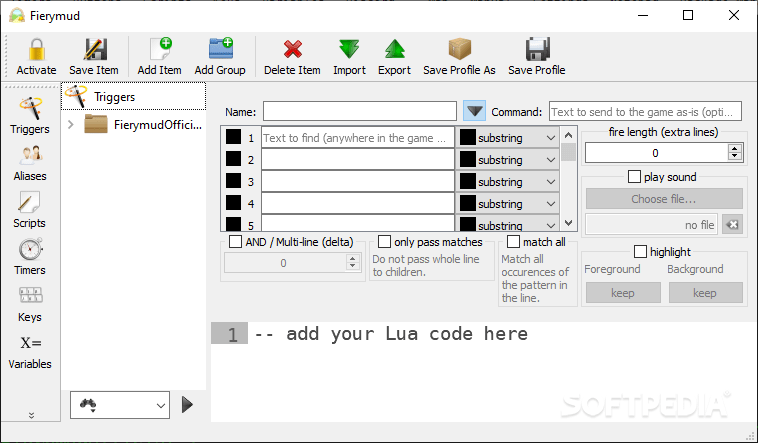758x443 pixels.
Task: Click the no file sound path field
Action: [x=652, y=224]
